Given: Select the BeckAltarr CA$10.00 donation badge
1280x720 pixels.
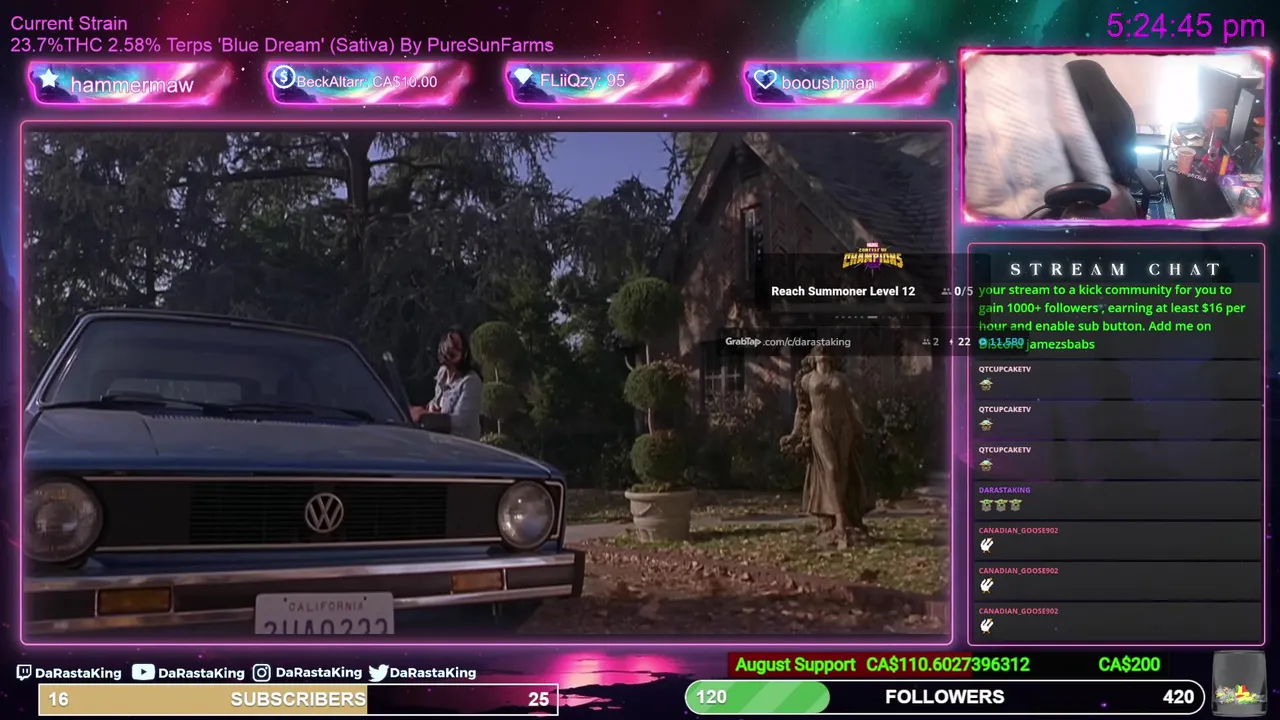Looking at the screenshot, I should click(367, 82).
